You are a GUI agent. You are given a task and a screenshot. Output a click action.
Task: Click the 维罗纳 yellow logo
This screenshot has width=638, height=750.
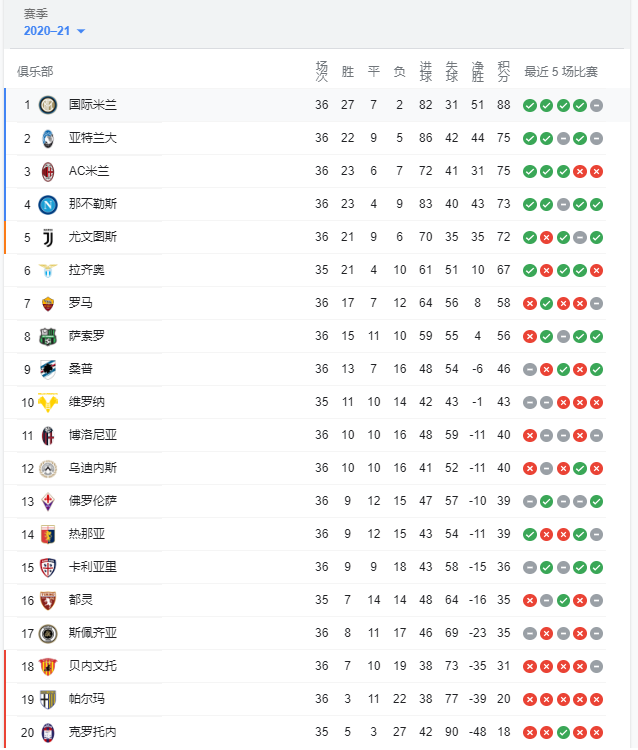click(x=48, y=403)
